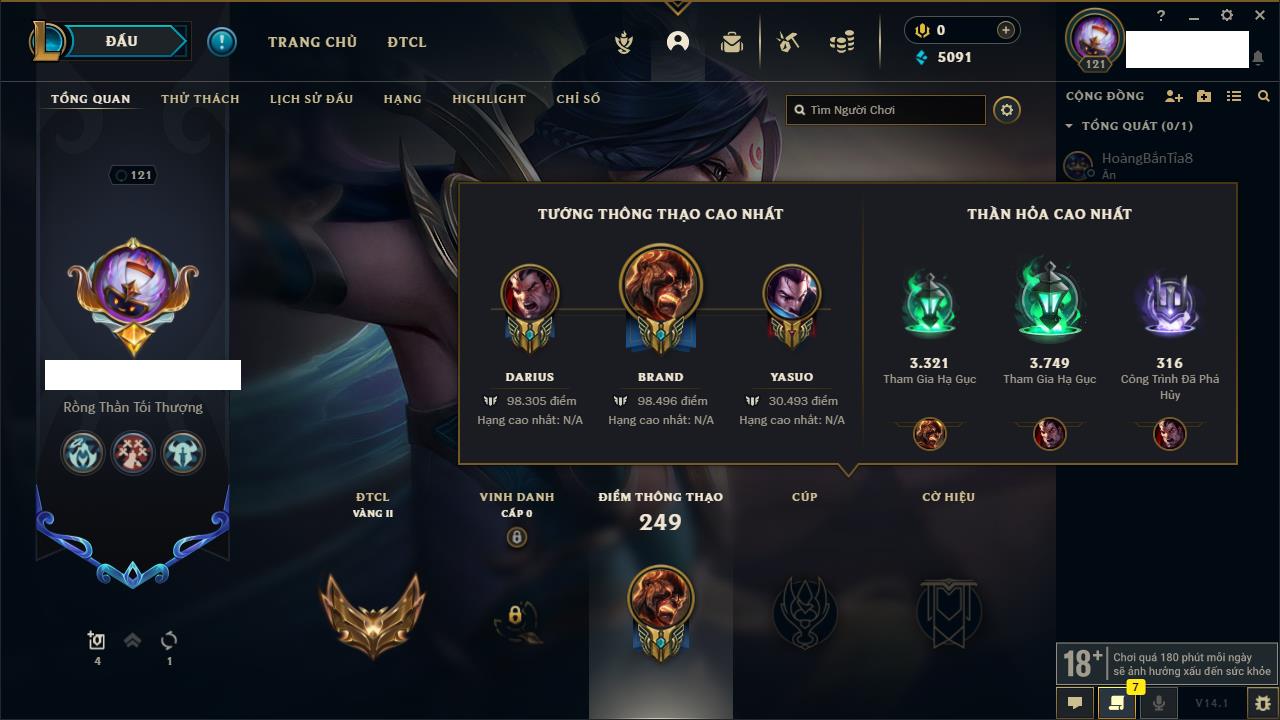Image resolution: width=1280 pixels, height=720 pixels.
Task: Open the friends list sort options
Action: point(1234,96)
